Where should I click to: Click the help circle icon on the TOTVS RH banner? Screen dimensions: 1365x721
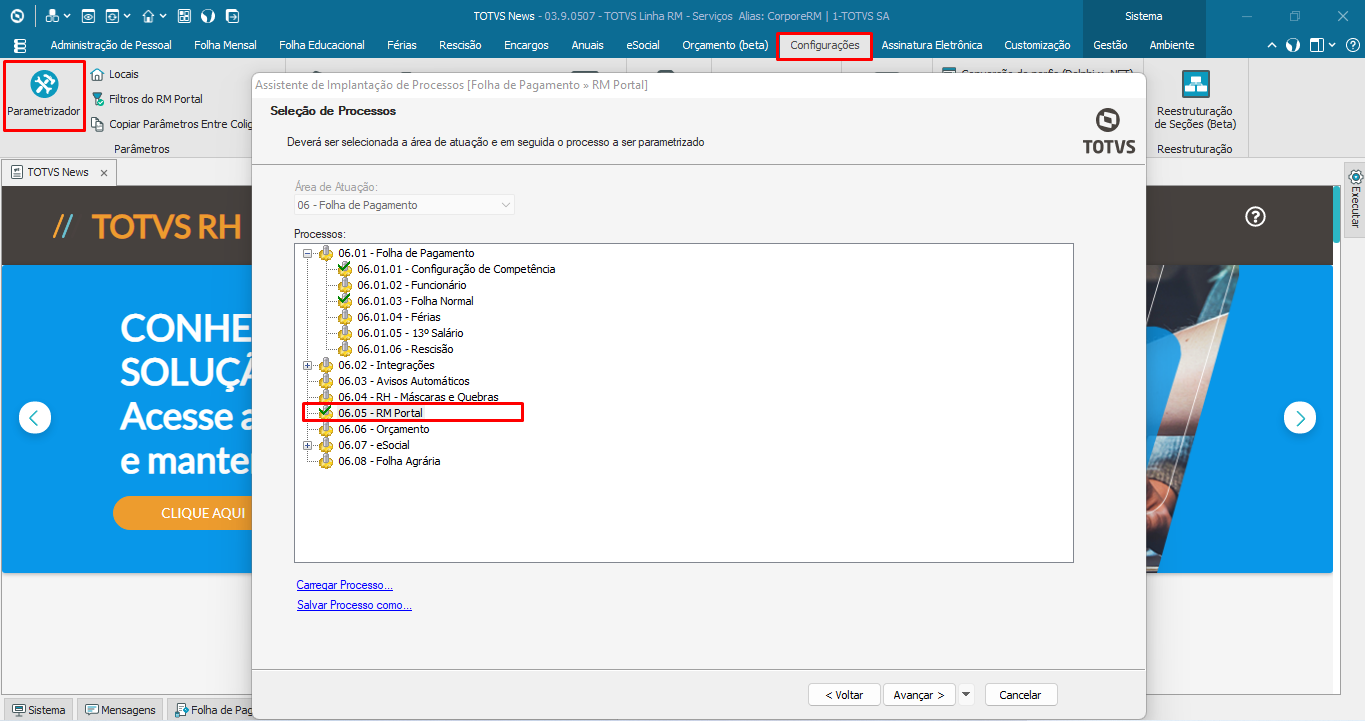(1256, 216)
